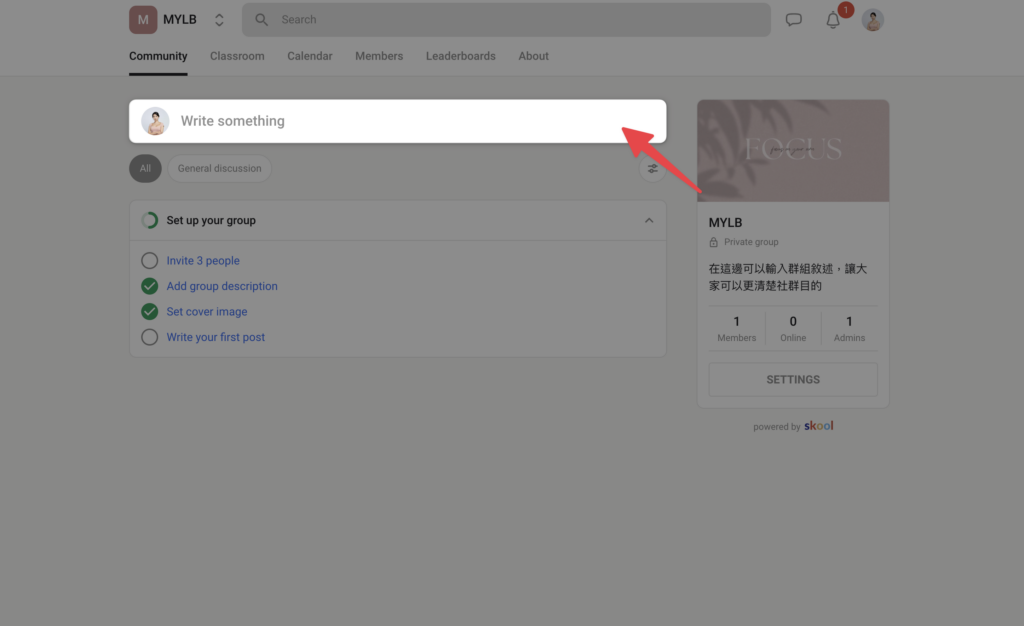Switch to the Community tab

point(158,56)
